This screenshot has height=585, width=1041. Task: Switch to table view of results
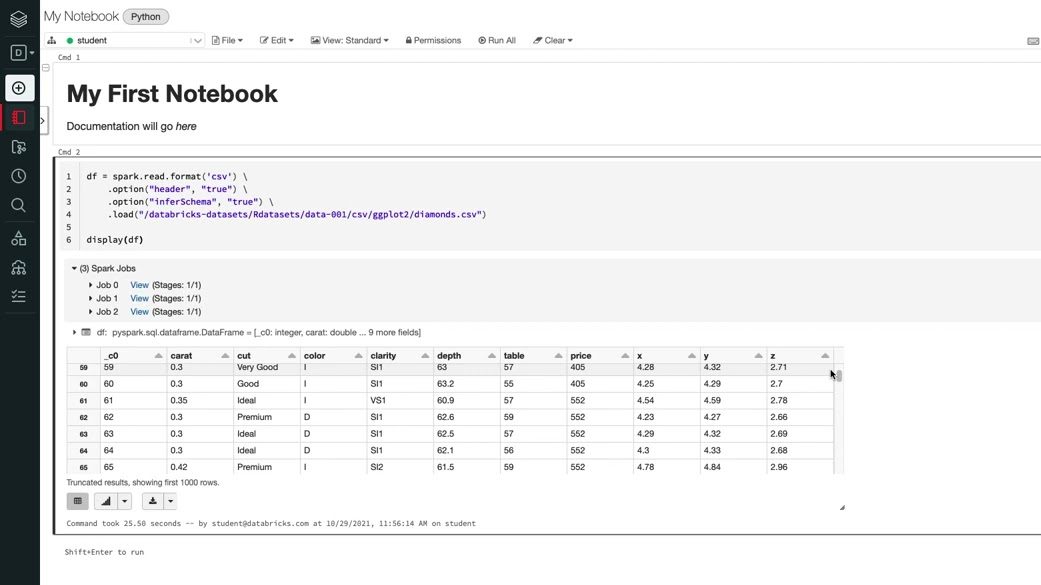78,501
